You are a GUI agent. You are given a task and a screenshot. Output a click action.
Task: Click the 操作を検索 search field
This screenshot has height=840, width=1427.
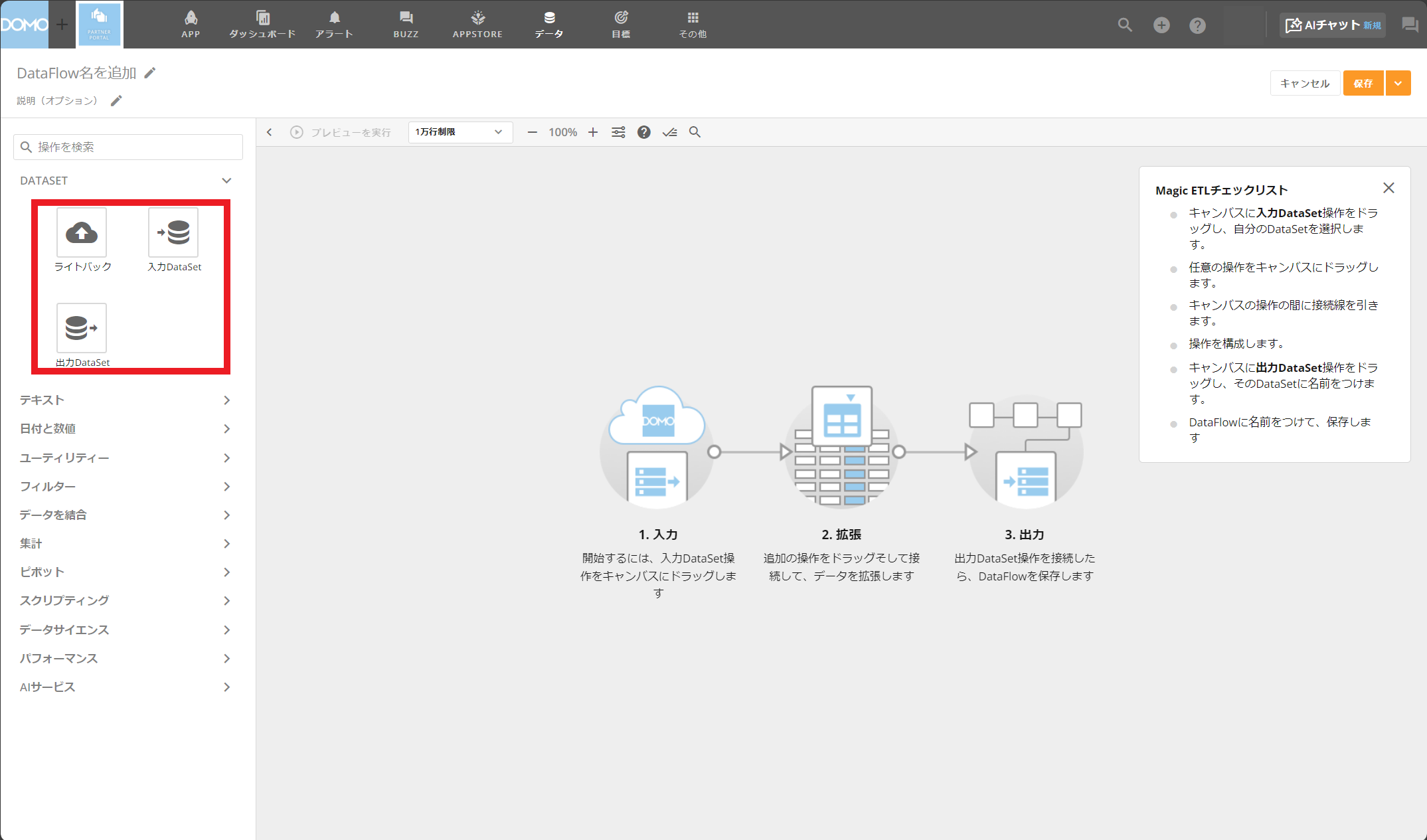(x=128, y=147)
